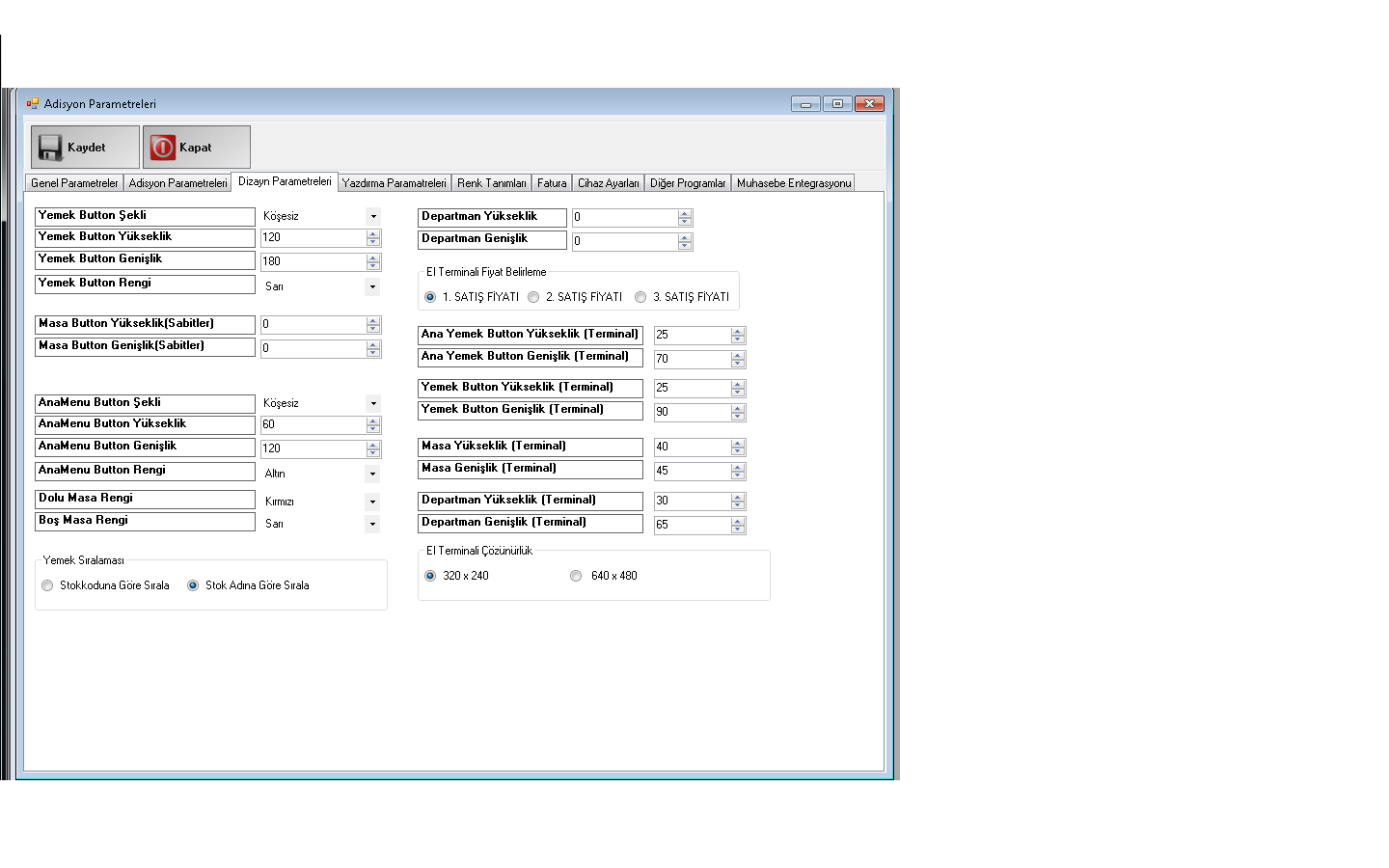Click the AnaMenu Button Rengi label box
Viewport: 1389px width, 868px height.
tap(145, 472)
